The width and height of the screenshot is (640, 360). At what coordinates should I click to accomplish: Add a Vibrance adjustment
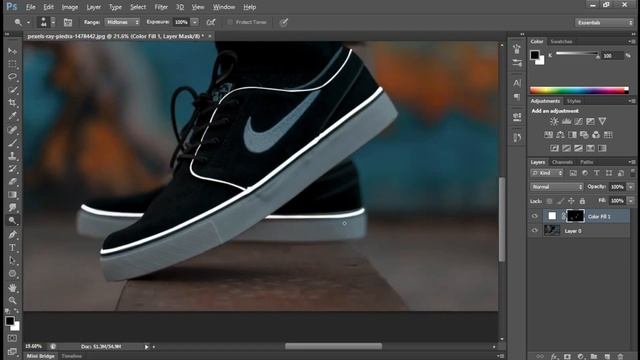pos(602,121)
